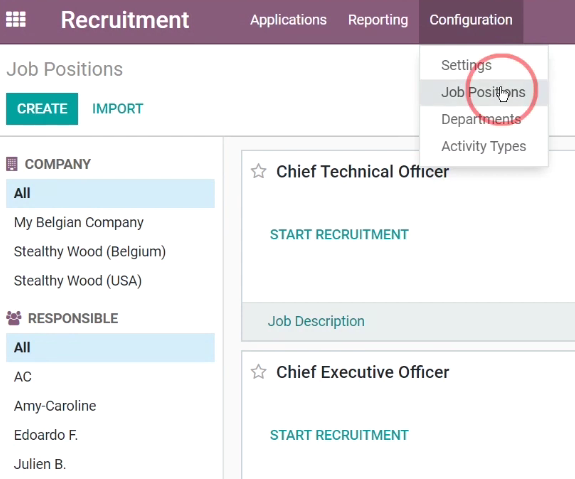Open the Configuration dropdown menu
The image size is (575, 479).
471,20
